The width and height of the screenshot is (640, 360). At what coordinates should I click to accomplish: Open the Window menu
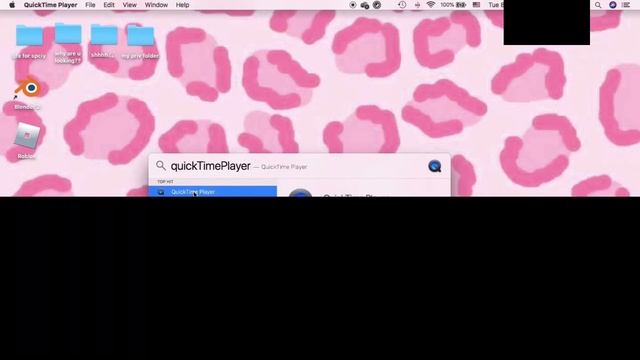(156, 5)
